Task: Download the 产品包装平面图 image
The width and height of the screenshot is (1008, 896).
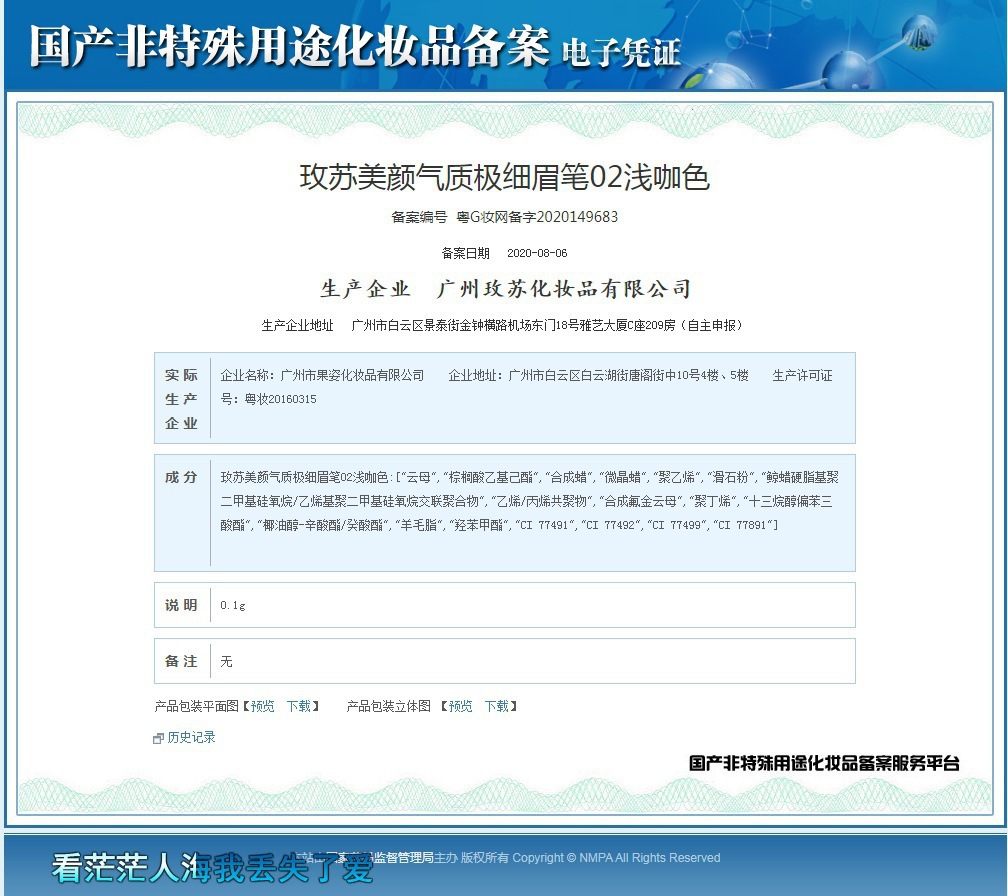Action: pos(299,706)
